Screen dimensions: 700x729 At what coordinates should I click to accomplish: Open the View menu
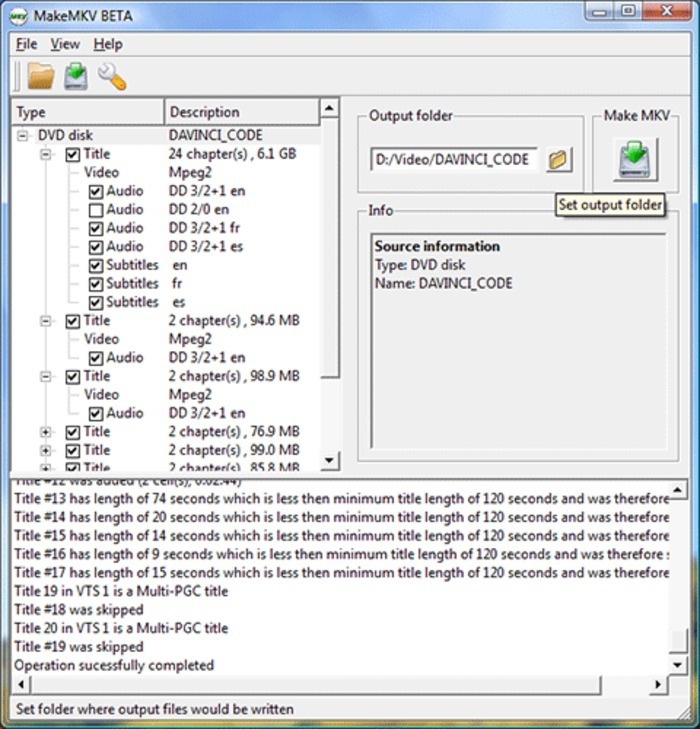point(65,44)
